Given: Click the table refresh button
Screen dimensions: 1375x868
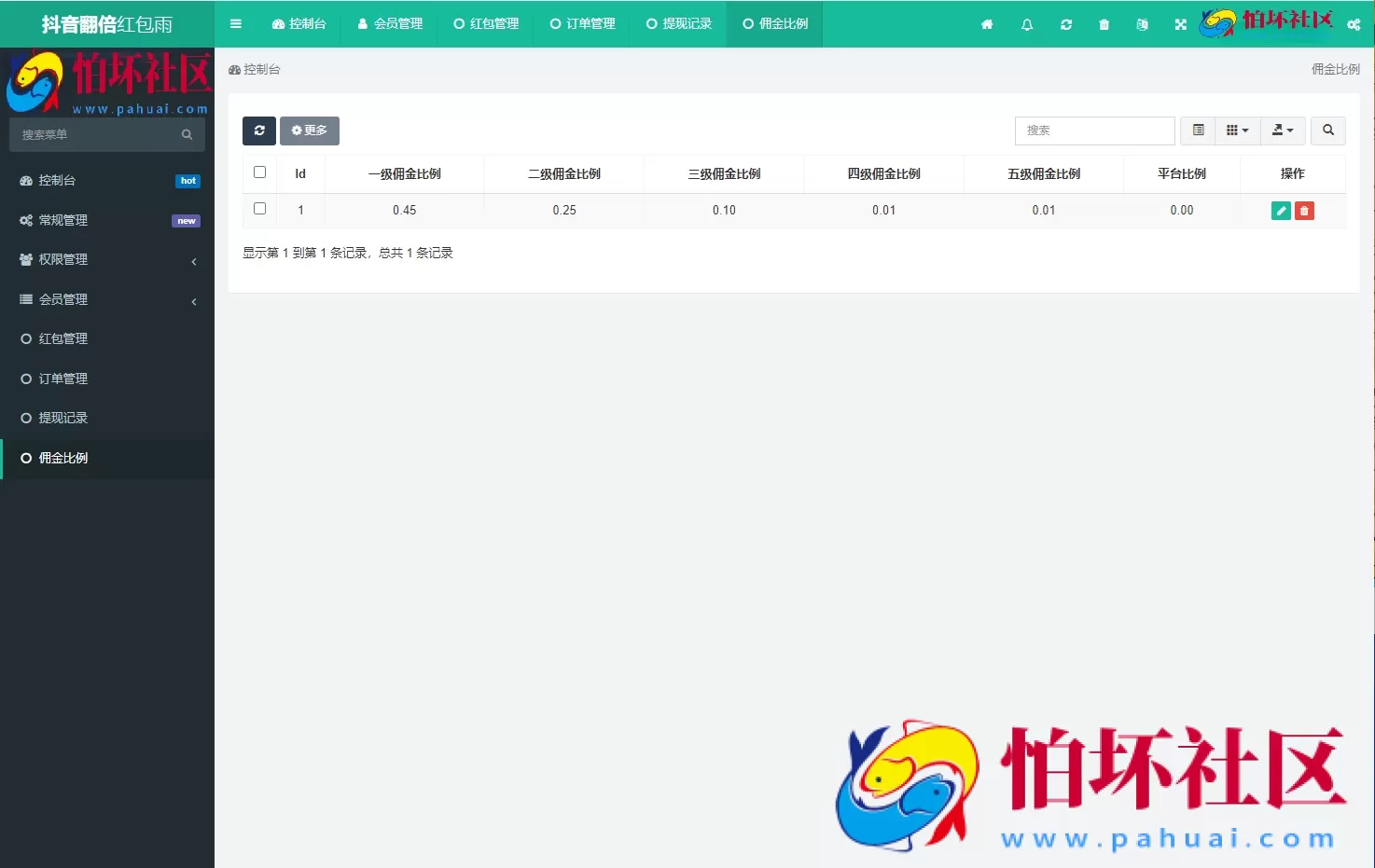Looking at the screenshot, I should 259,131.
